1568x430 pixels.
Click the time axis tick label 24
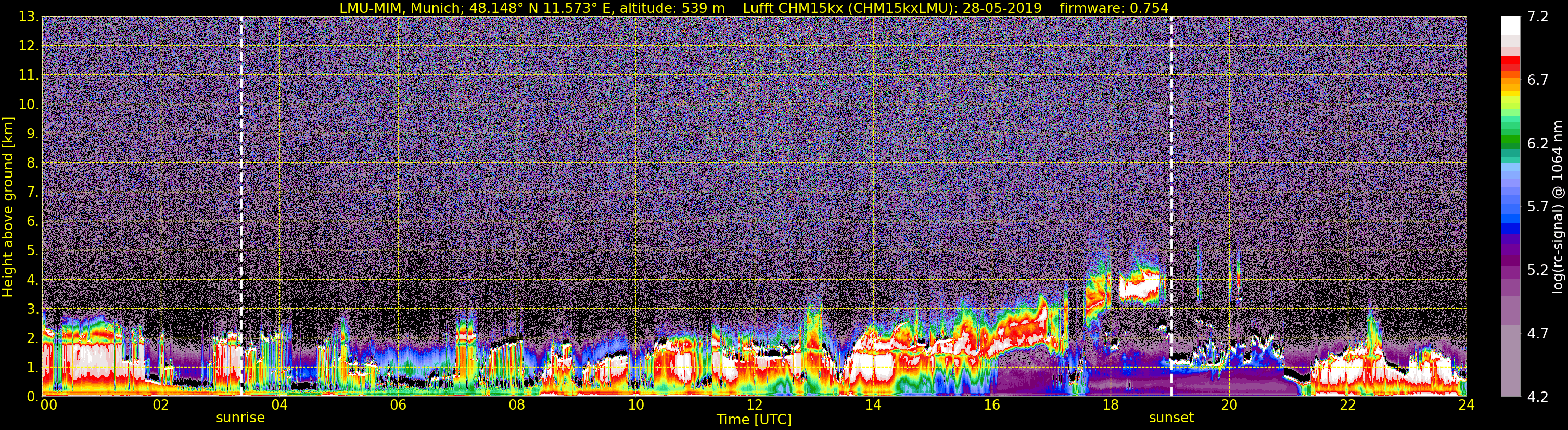[x=1467, y=405]
